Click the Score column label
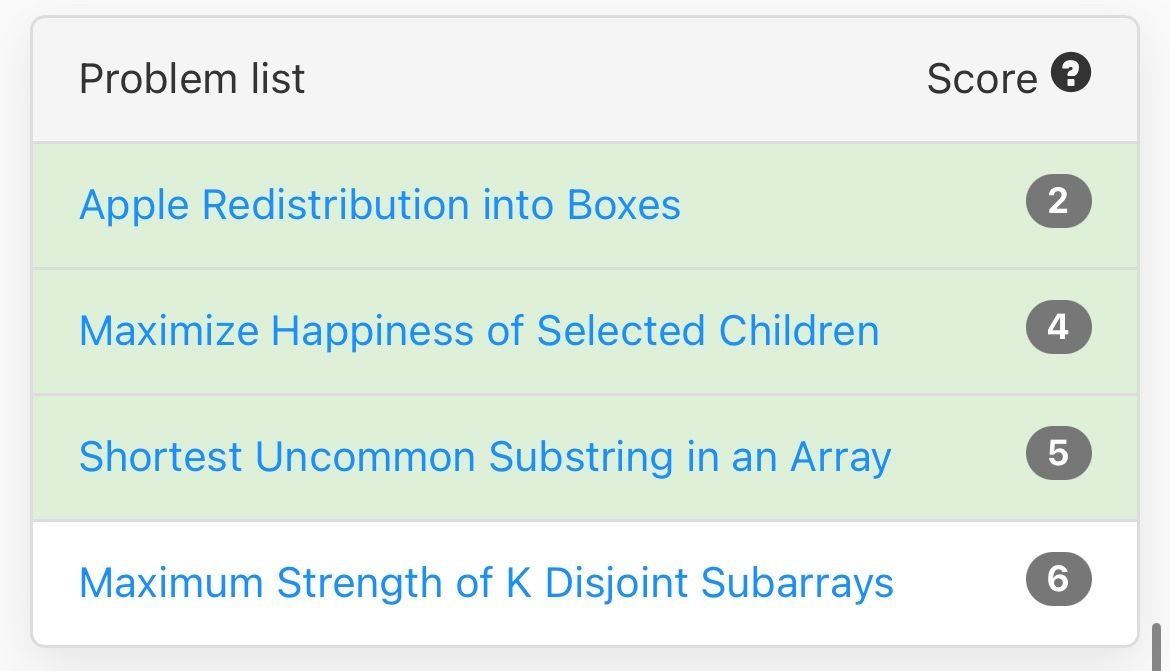The image size is (1170, 671). click(982, 78)
